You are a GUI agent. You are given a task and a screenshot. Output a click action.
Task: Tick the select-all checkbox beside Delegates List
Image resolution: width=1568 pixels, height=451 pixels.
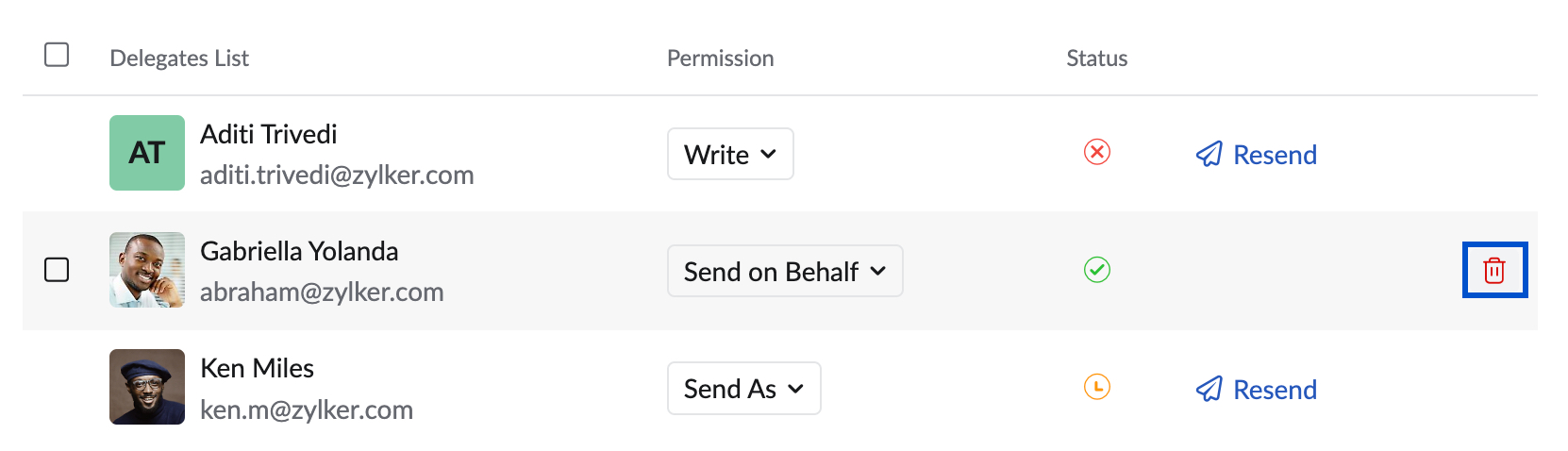pos(57,55)
